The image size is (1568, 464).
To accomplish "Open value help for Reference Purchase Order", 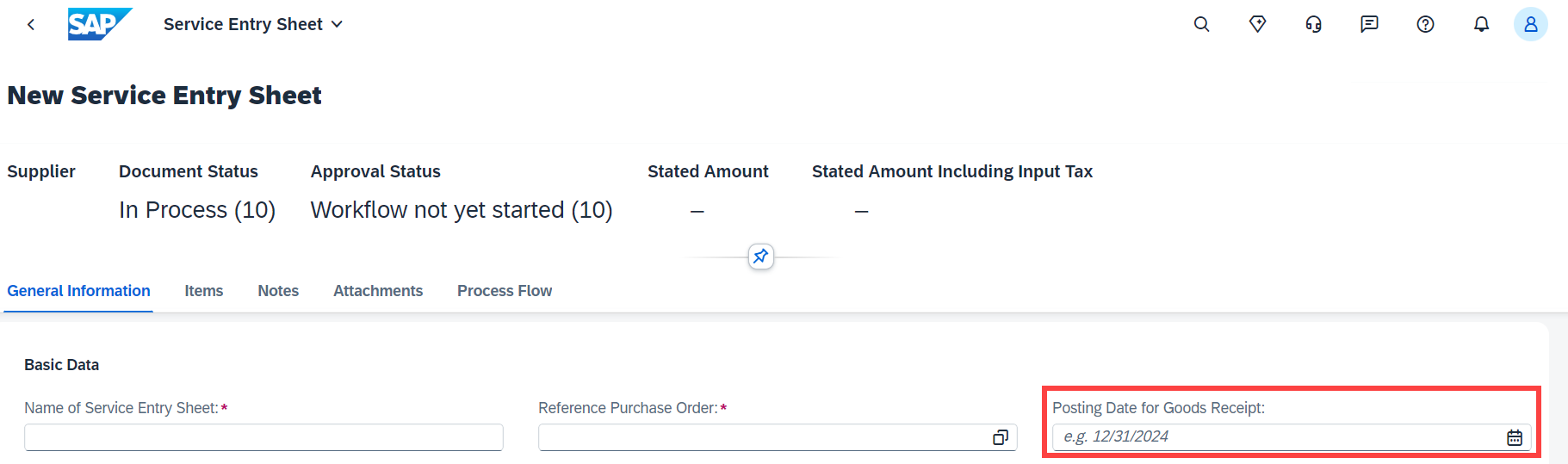I will click(1001, 437).
